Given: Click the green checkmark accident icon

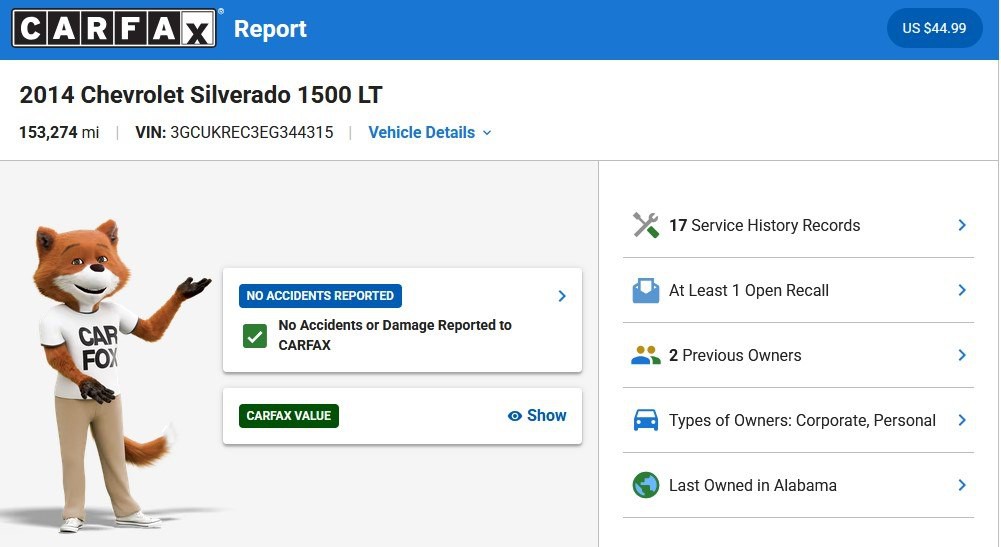Looking at the screenshot, I should coord(255,336).
